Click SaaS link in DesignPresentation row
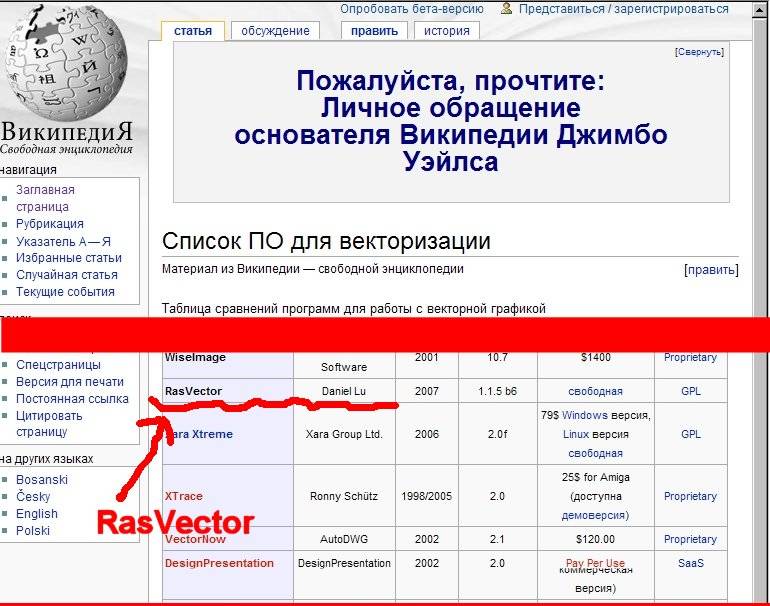 pos(690,563)
